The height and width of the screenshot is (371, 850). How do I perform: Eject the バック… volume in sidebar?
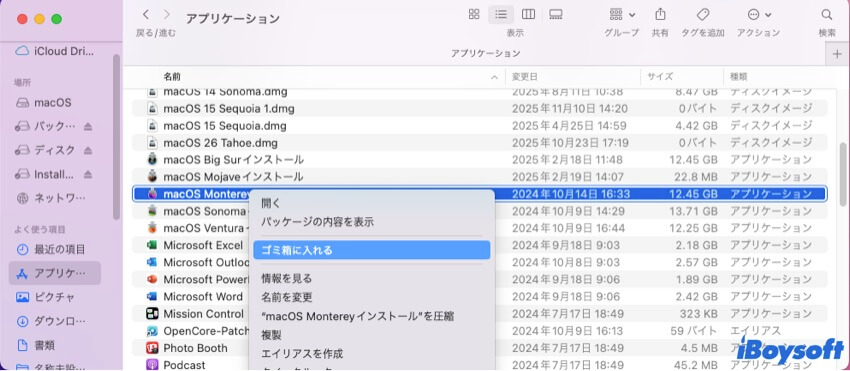88,126
